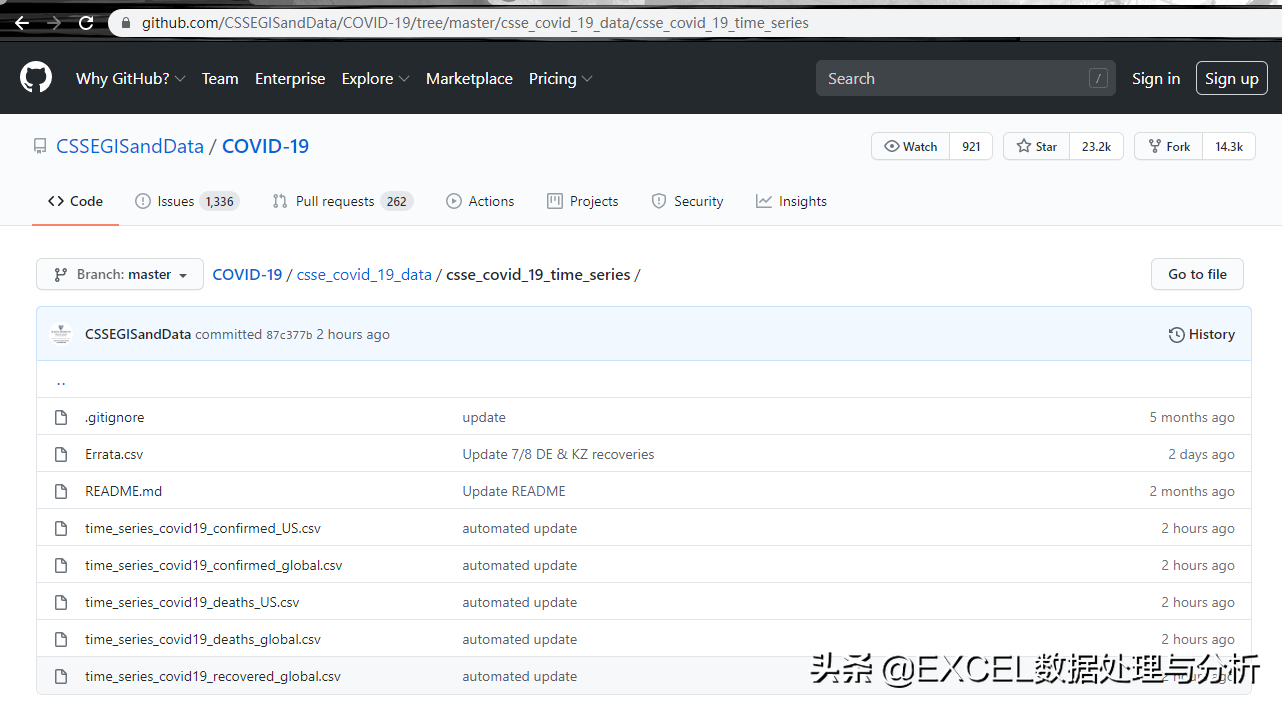Open README.md
The image size is (1282, 706).
[x=124, y=491]
